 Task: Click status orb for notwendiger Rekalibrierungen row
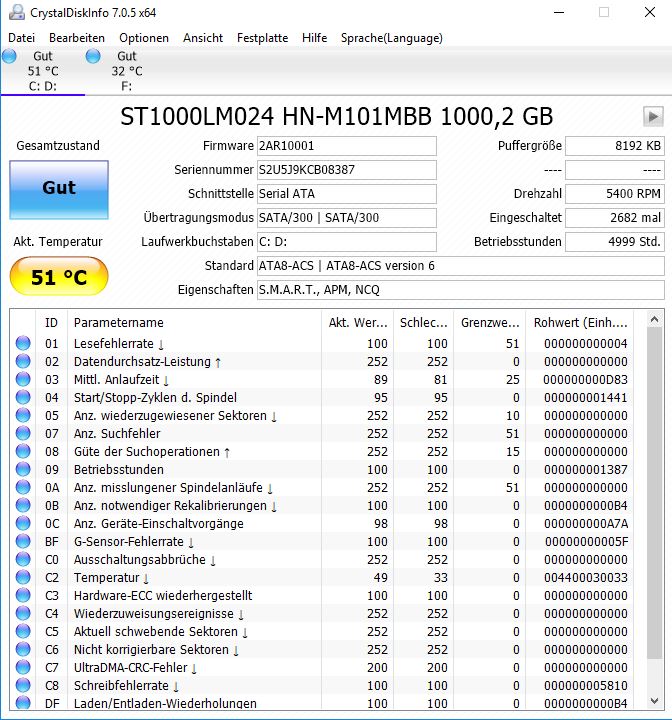(23, 505)
